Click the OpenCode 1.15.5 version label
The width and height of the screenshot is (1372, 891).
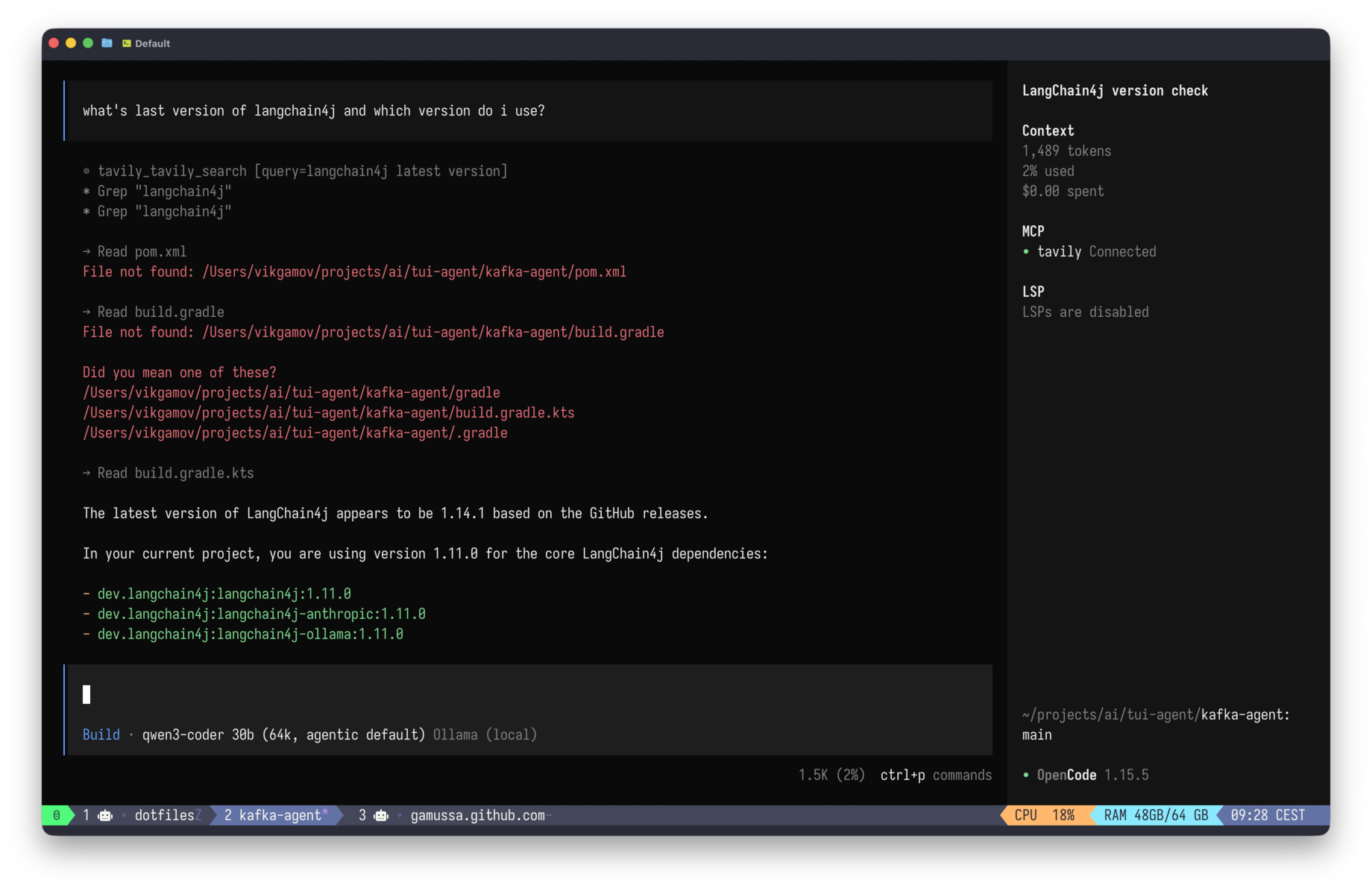click(x=1092, y=775)
